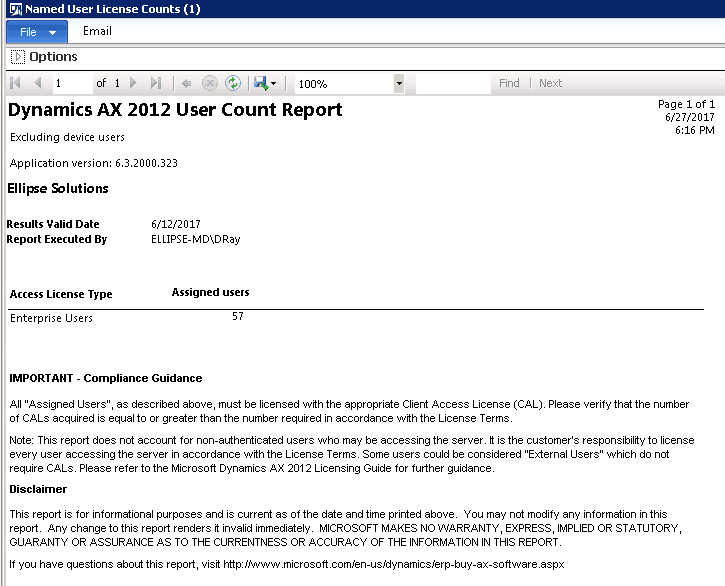Select the Dynamics AX 2012 User Count Report title
This screenshot has width=725, height=586.
point(175,110)
